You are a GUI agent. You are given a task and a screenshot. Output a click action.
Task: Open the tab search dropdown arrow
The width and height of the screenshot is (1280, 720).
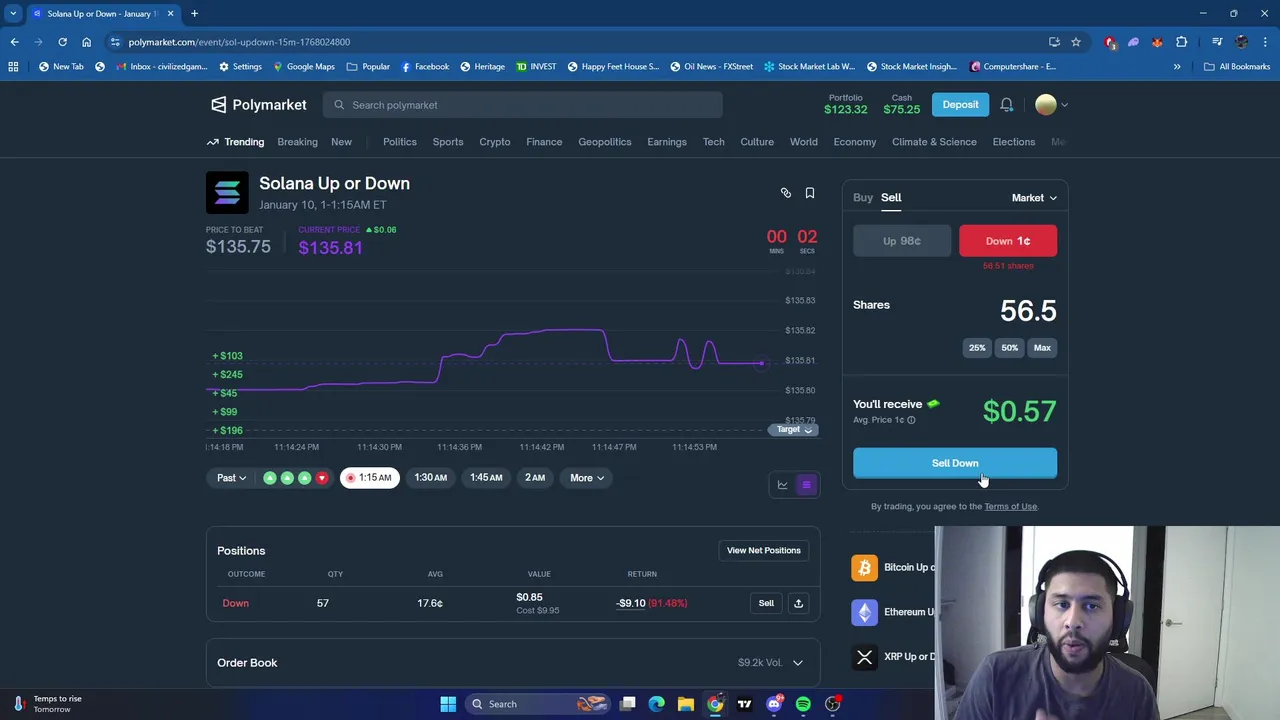13,14
